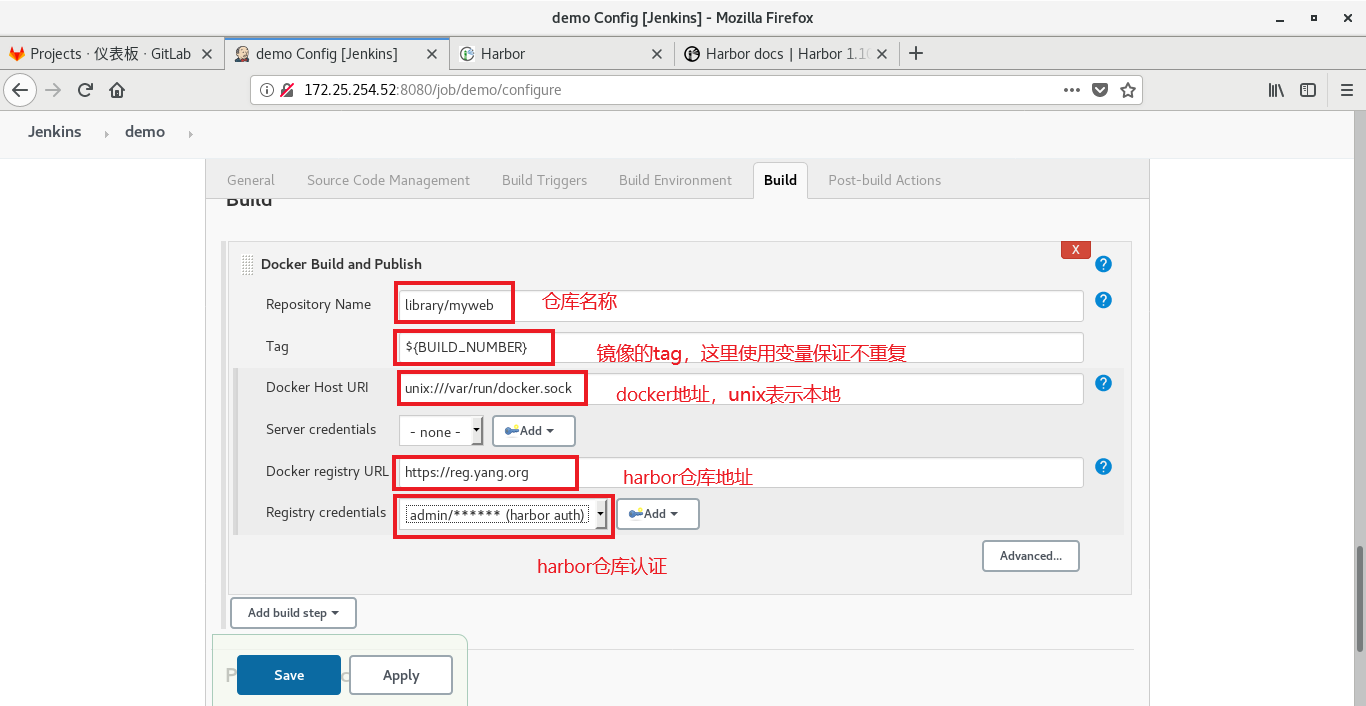This screenshot has height=706, width=1366.
Task: Close the GitLab Projects tab
Action: (207, 54)
